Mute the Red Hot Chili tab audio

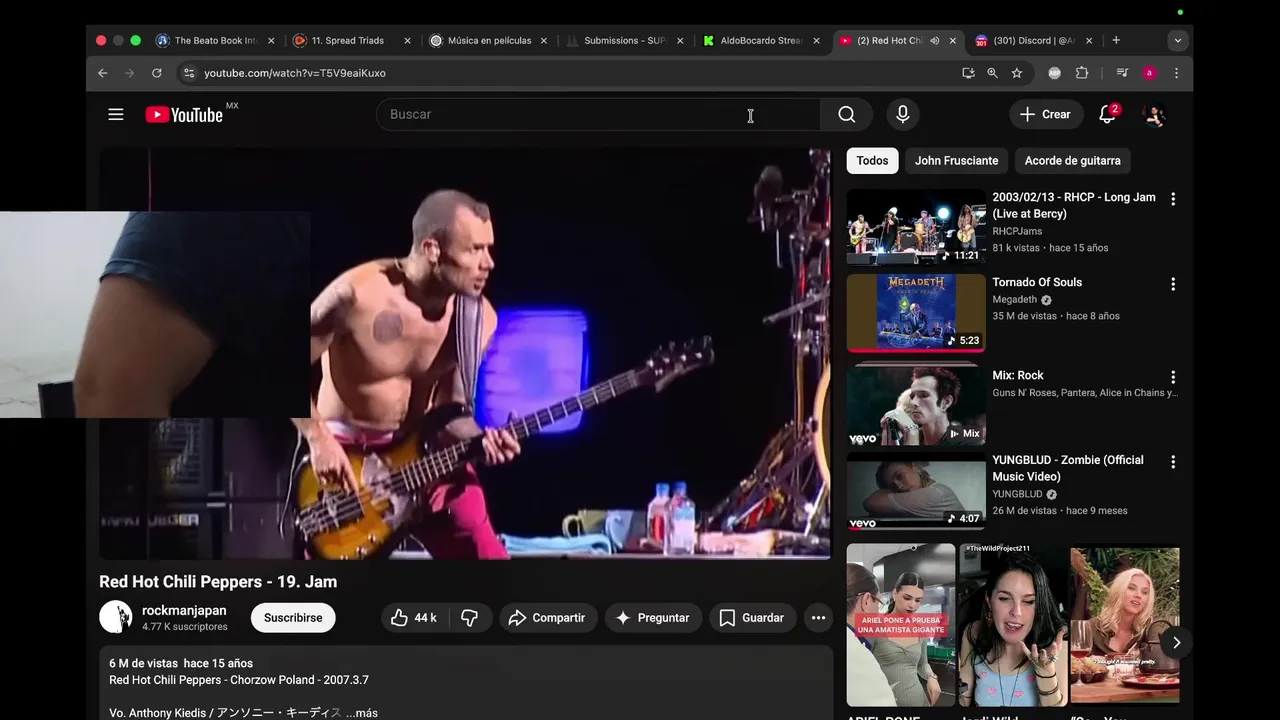(934, 41)
